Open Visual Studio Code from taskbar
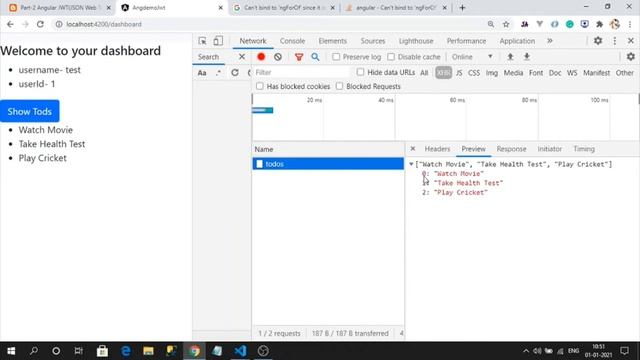The image size is (640, 360). [x=240, y=351]
